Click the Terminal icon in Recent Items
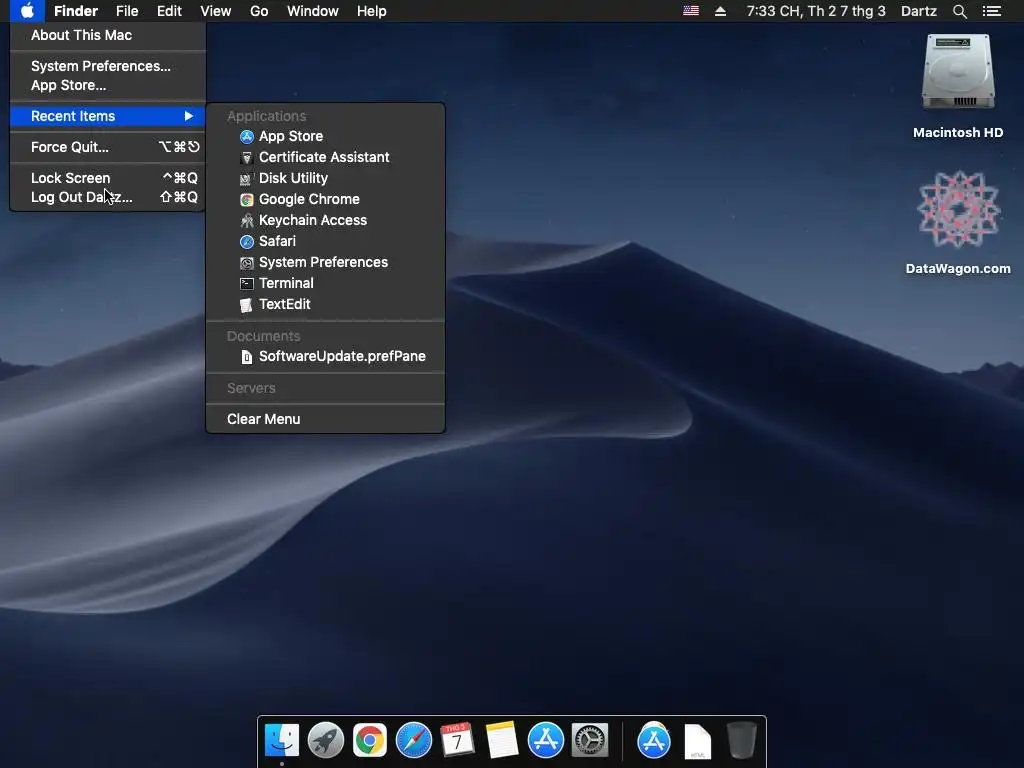This screenshot has width=1024, height=768. pos(246,283)
